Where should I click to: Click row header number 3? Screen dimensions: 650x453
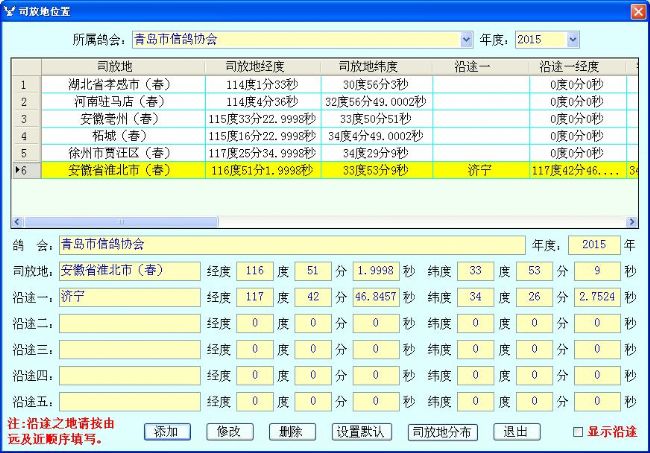tap(26, 119)
